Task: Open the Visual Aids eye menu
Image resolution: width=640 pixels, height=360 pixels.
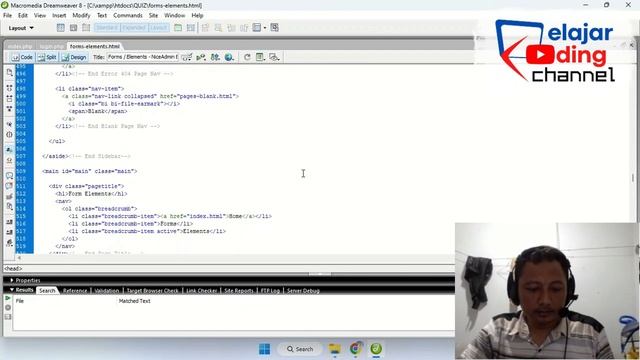Action: [274, 57]
